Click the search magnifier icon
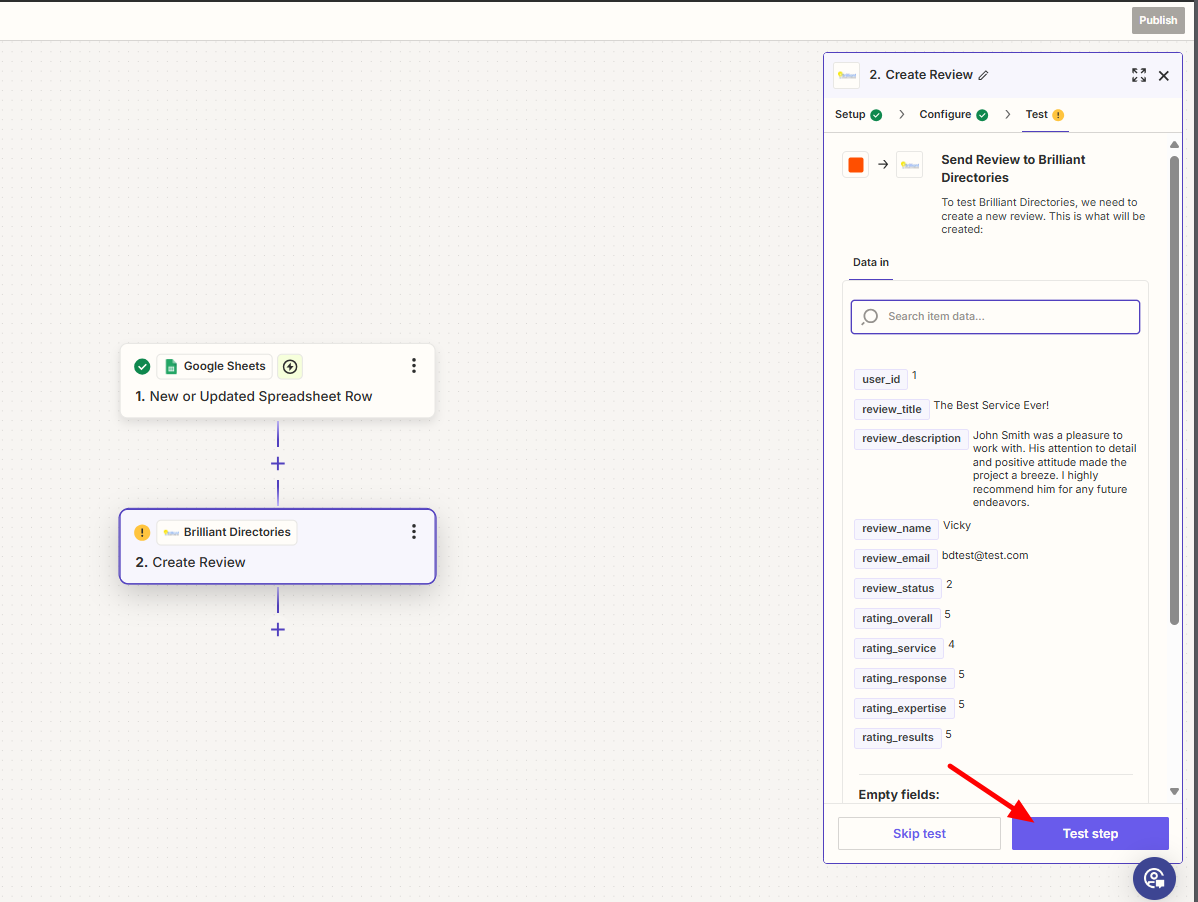This screenshot has height=902, width=1198. [869, 316]
